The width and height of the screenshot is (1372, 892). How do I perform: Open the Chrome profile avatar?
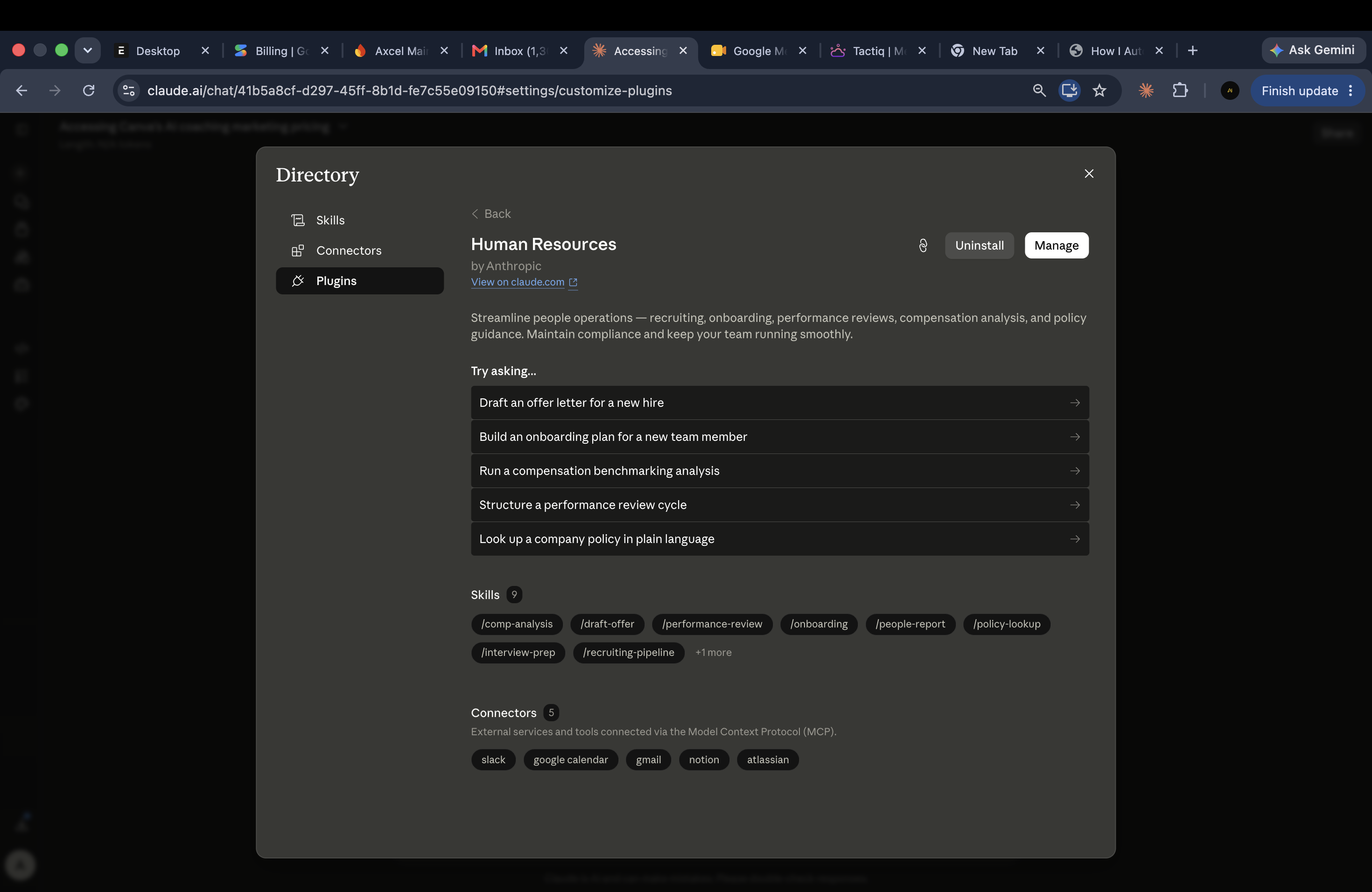tap(1230, 91)
